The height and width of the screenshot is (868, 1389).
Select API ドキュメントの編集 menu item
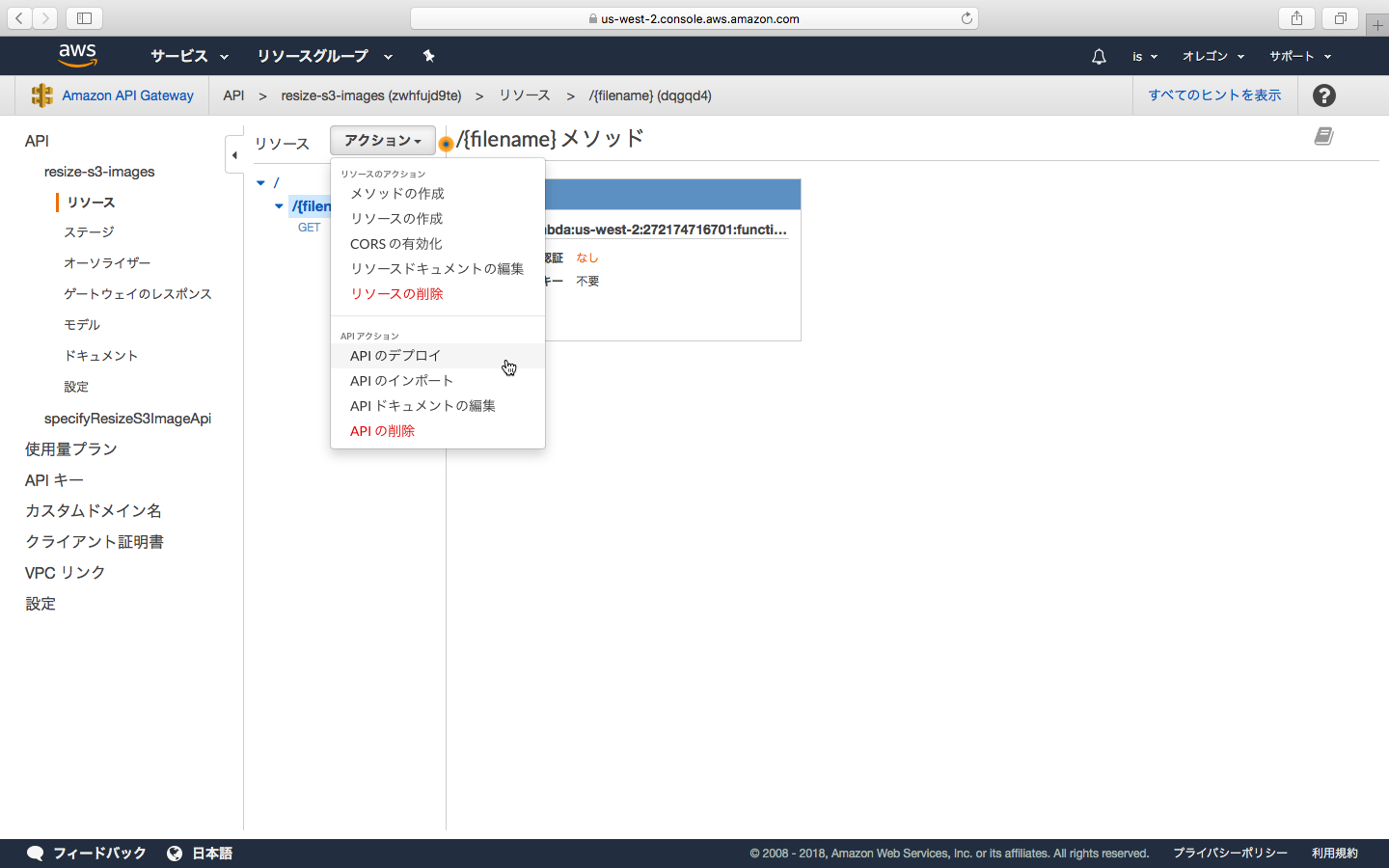click(437, 406)
